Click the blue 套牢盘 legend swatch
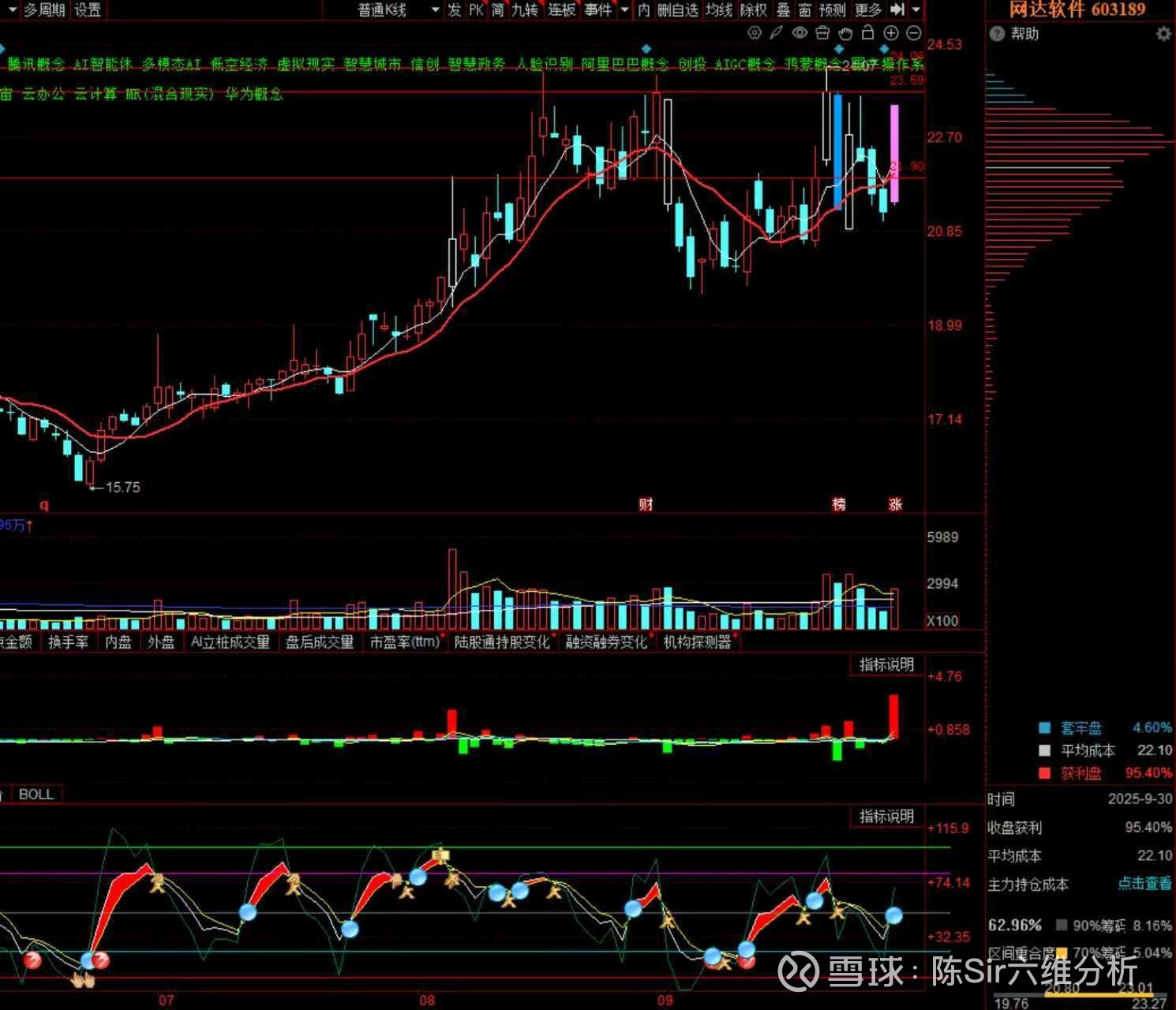Image resolution: width=1176 pixels, height=1010 pixels. click(1045, 728)
